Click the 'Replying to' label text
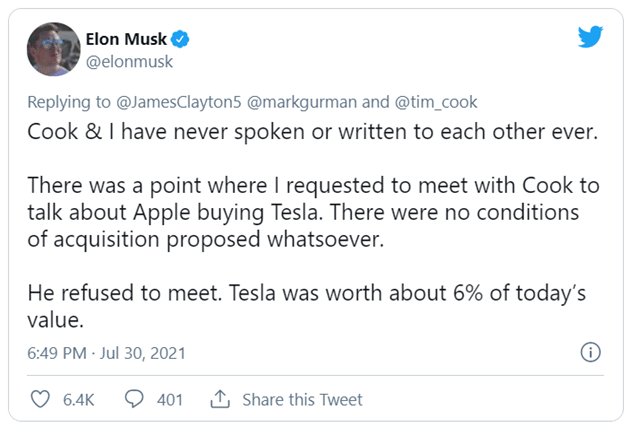The width and height of the screenshot is (631, 427). tap(66, 101)
